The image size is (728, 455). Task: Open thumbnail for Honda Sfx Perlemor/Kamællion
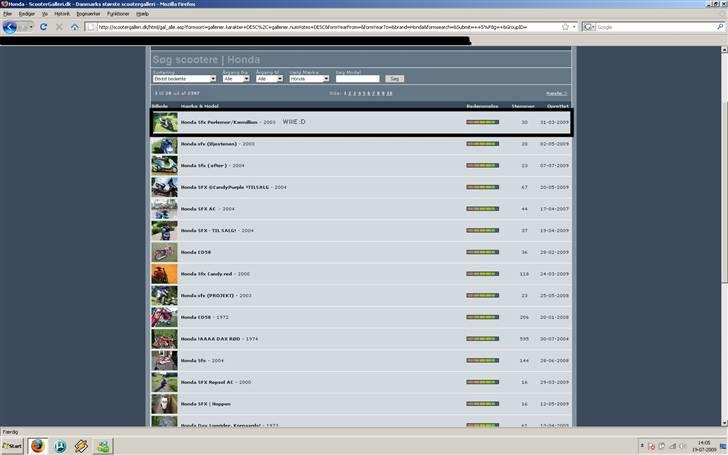[164, 122]
